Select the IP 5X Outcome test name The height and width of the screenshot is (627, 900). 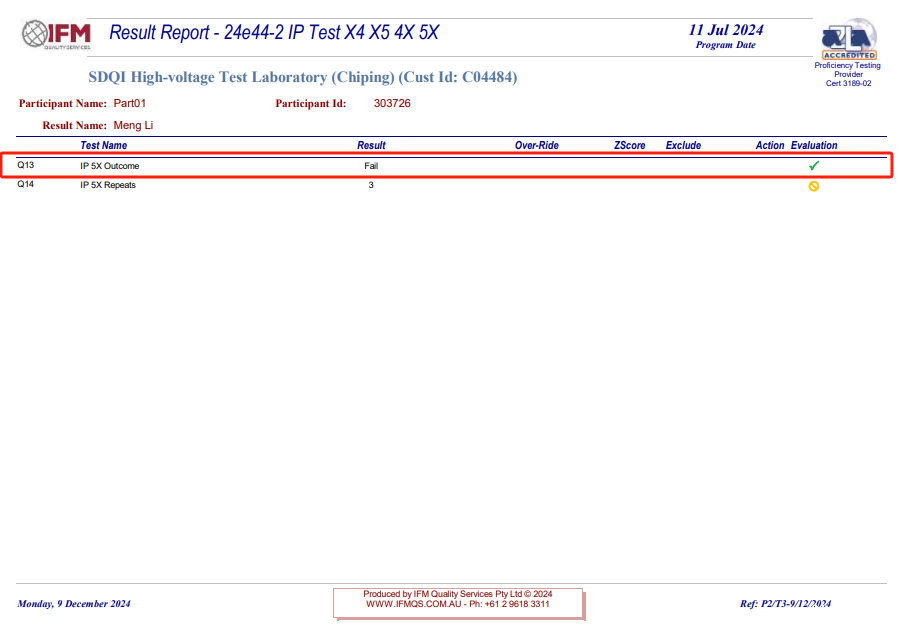click(110, 166)
